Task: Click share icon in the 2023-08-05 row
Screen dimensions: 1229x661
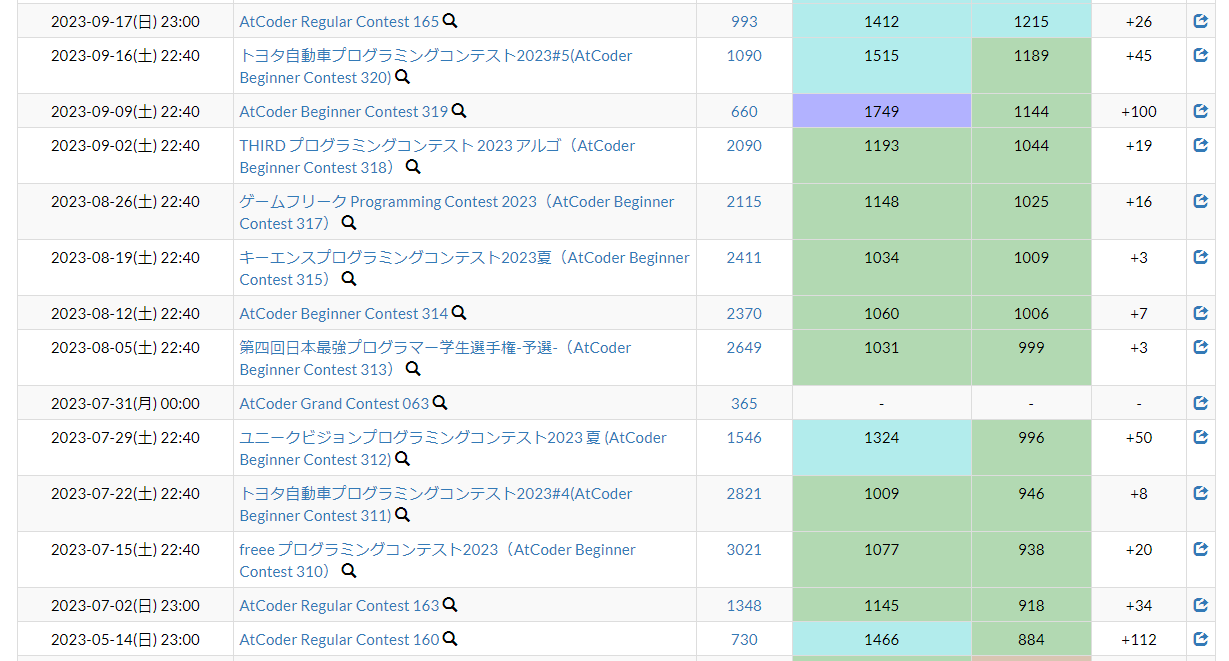Action: [1201, 347]
